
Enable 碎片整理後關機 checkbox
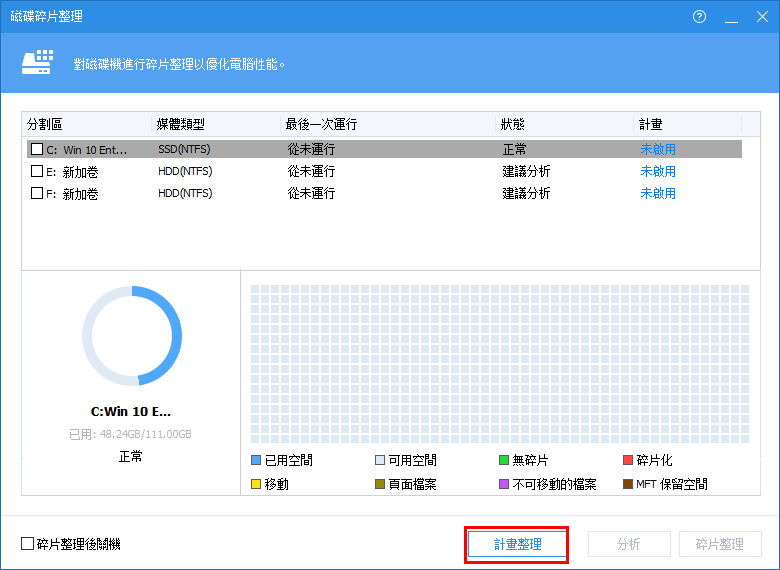(x=27, y=544)
